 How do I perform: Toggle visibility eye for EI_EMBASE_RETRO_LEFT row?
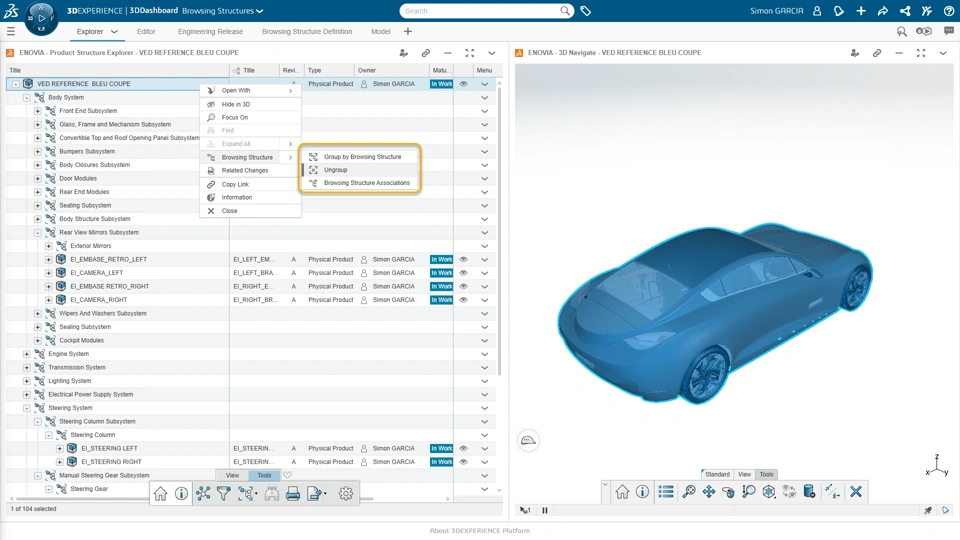click(x=463, y=260)
